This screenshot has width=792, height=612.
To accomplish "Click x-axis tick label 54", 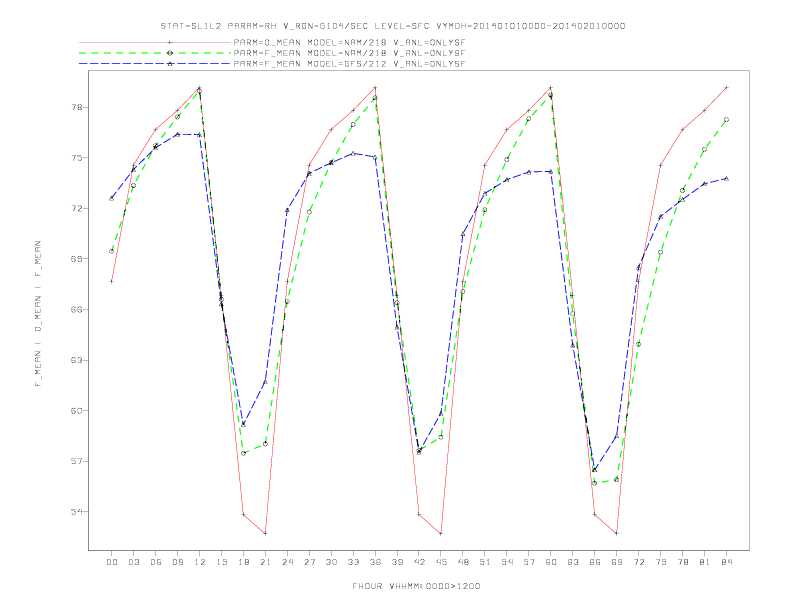I will coord(507,562).
